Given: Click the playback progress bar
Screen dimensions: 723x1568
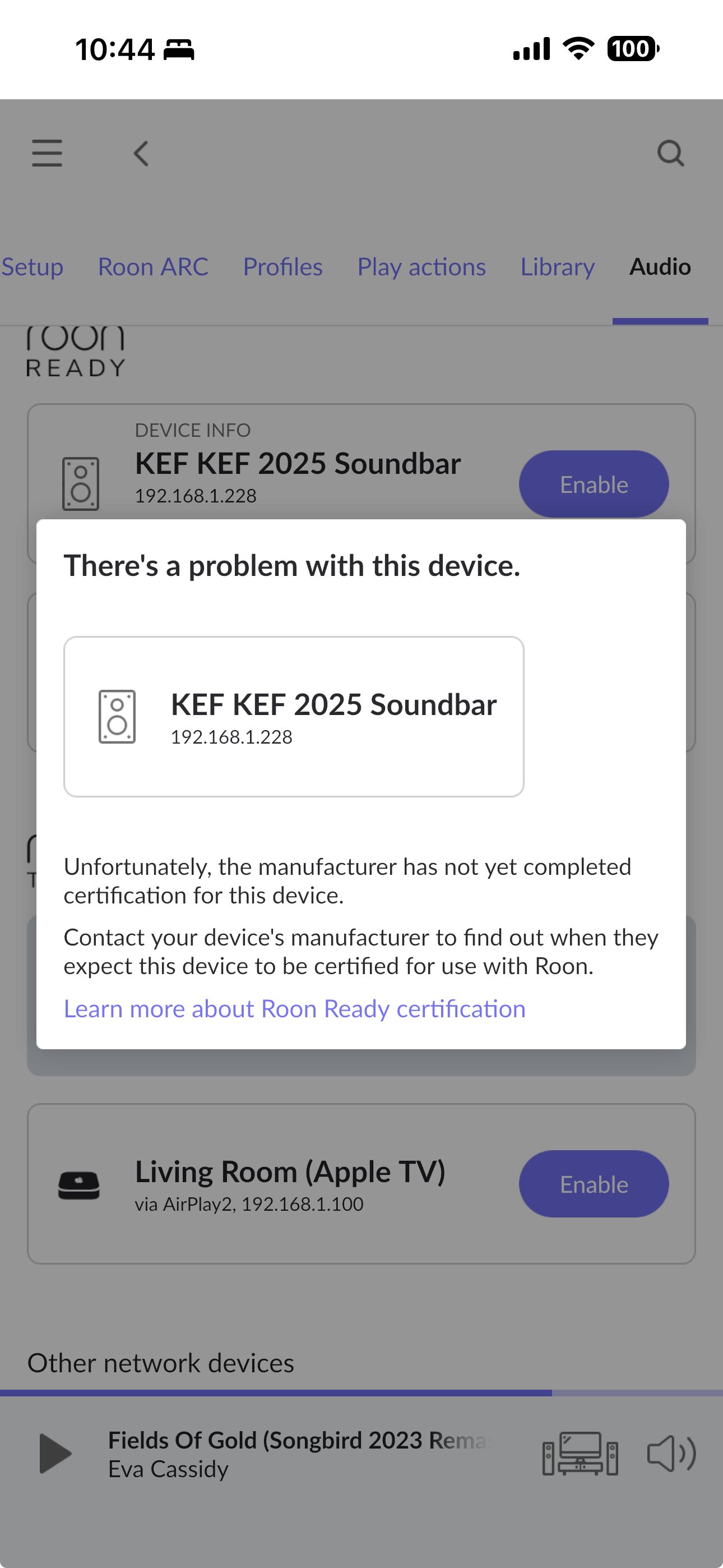Looking at the screenshot, I should coord(361,1392).
